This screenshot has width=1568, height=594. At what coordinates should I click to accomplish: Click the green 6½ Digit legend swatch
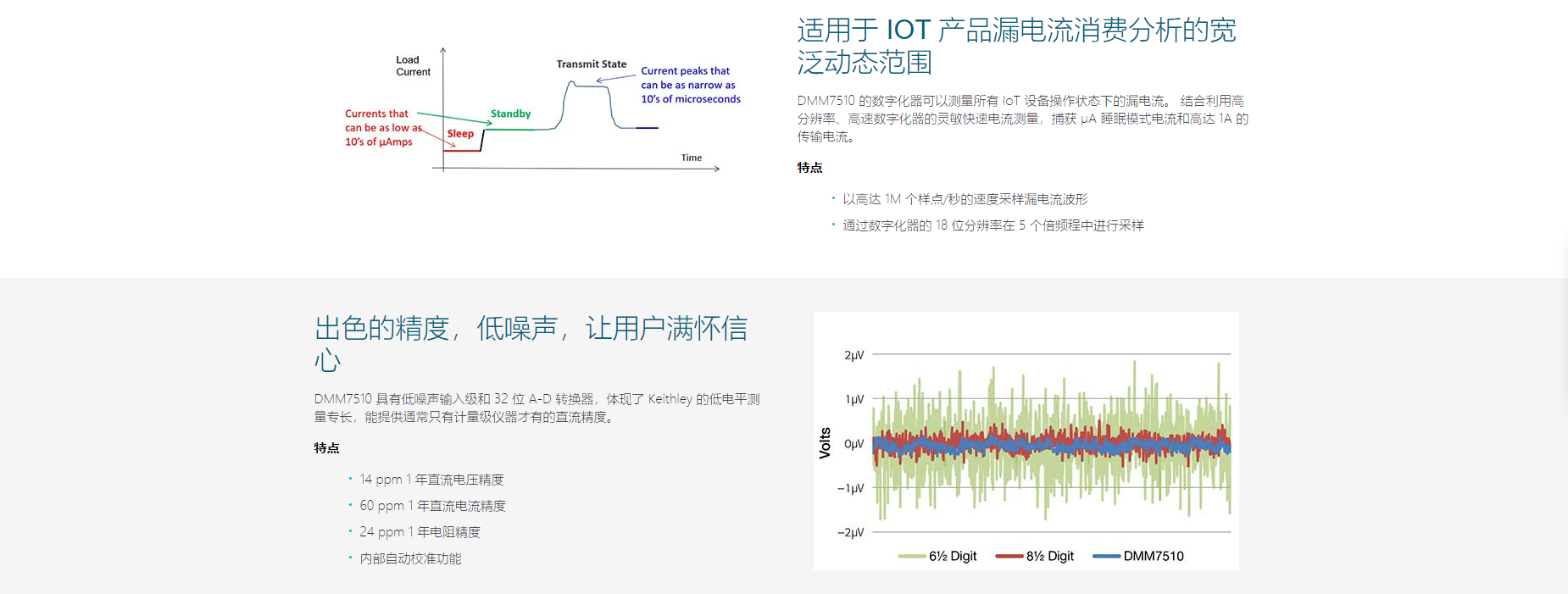click(x=912, y=556)
